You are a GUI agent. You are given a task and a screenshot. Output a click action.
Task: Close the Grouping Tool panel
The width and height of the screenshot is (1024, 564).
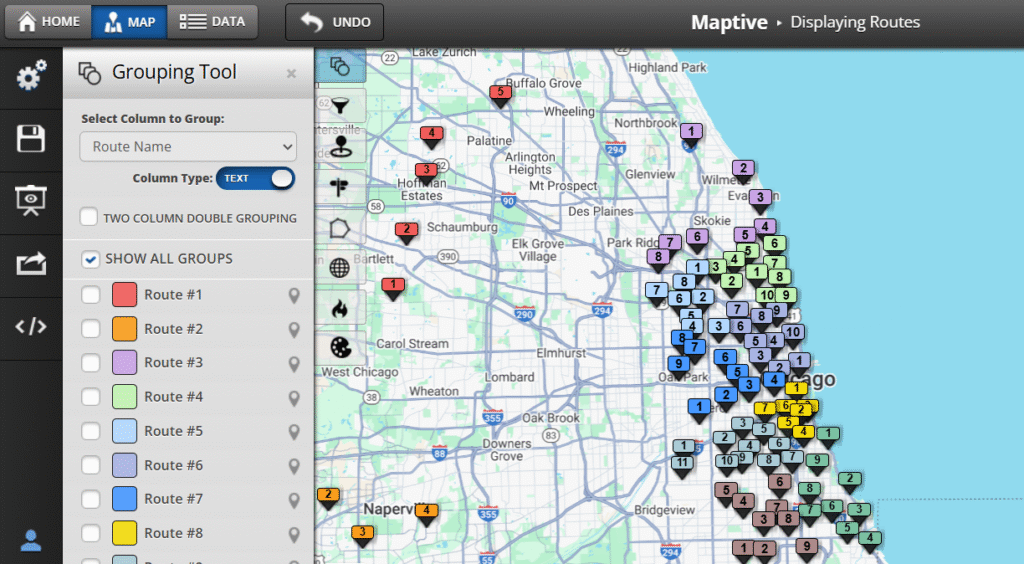[291, 73]
